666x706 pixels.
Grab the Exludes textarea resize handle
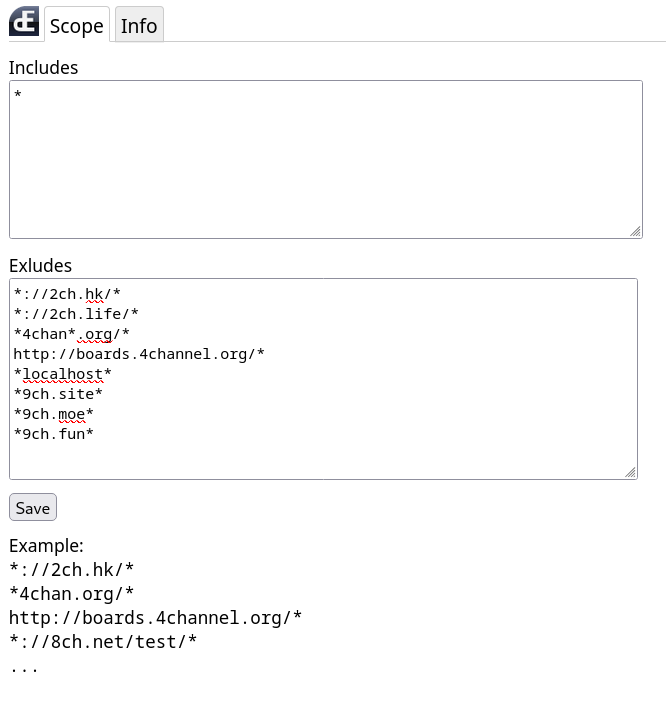[x=630, y=472]
